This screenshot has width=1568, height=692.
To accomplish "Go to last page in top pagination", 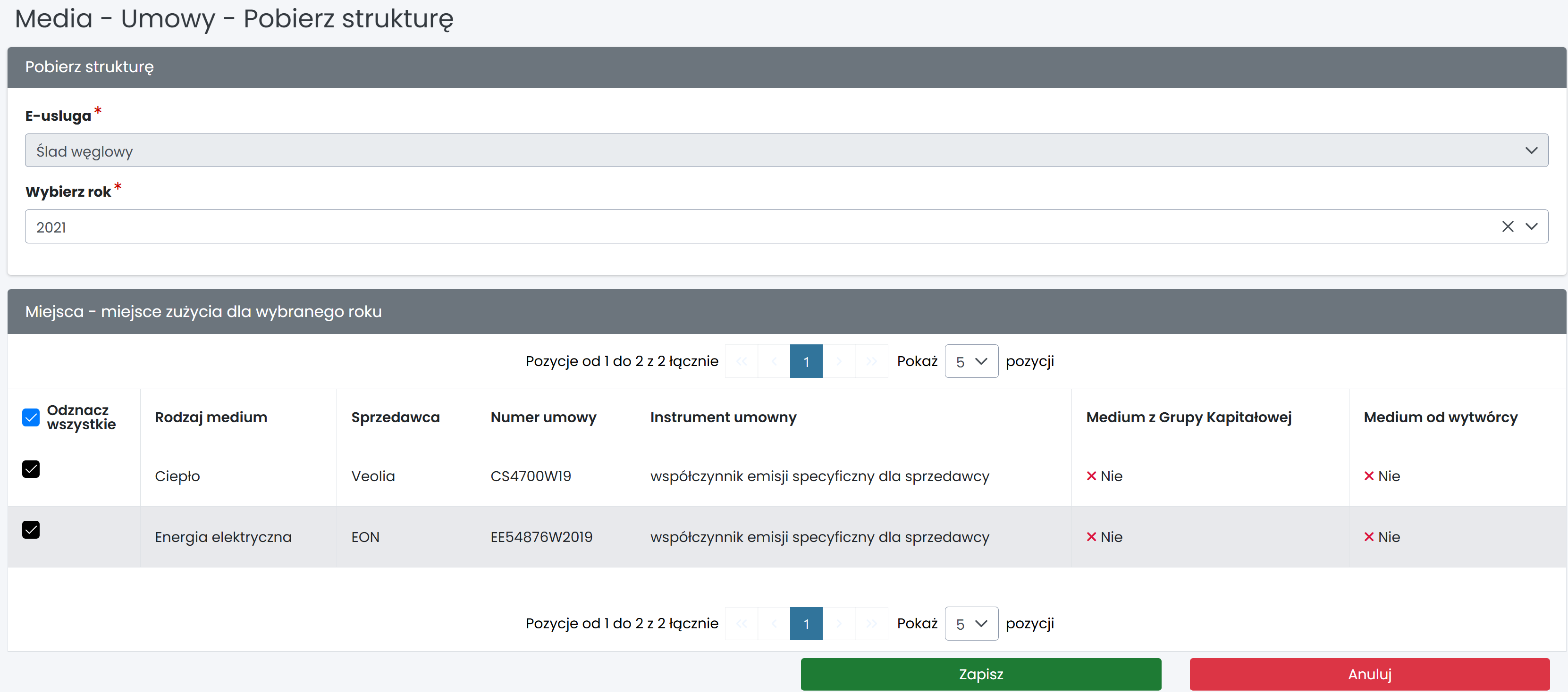I will coord(871,361).
